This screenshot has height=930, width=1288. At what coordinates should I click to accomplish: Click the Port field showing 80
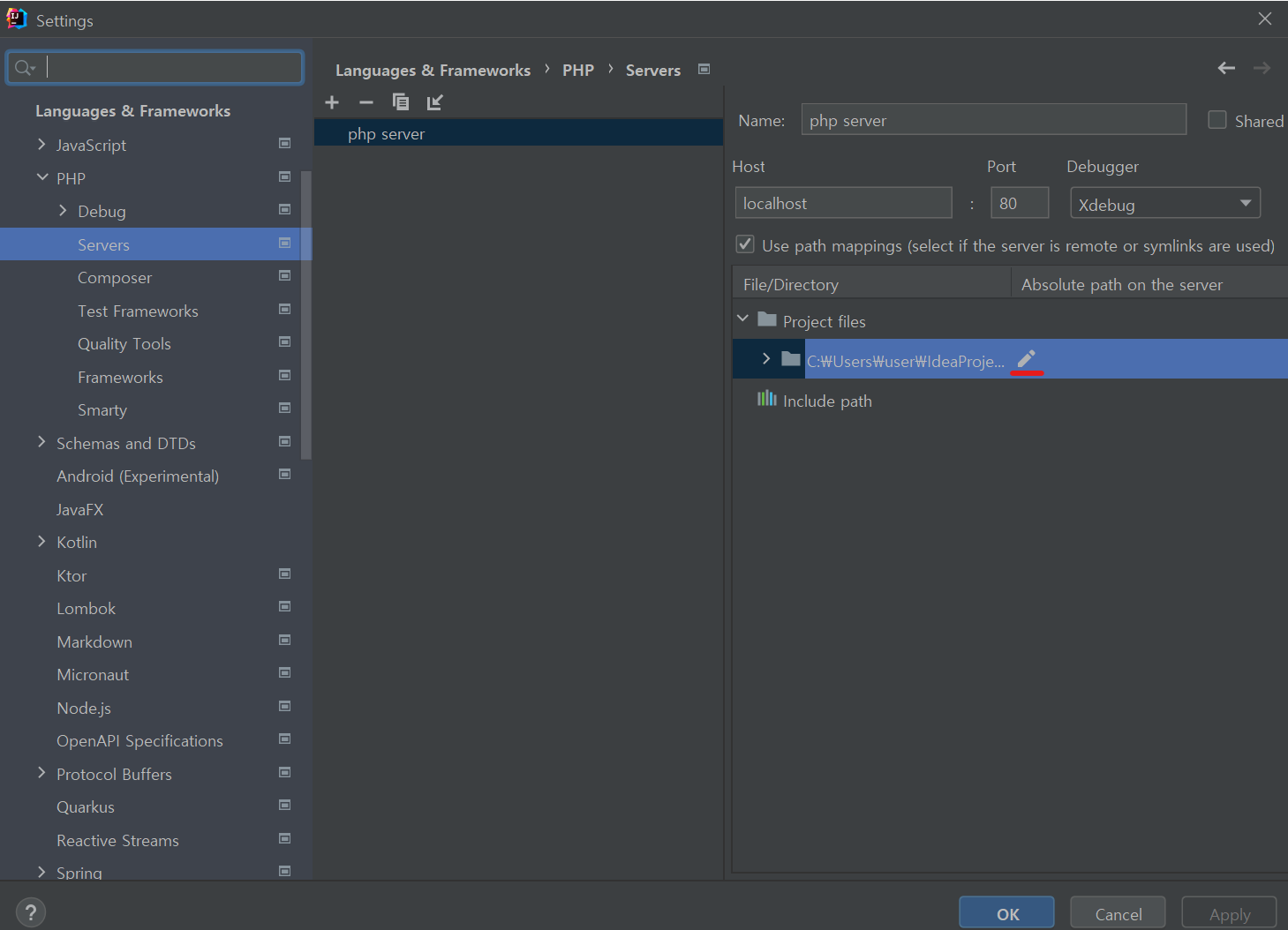coord(1020,203)
